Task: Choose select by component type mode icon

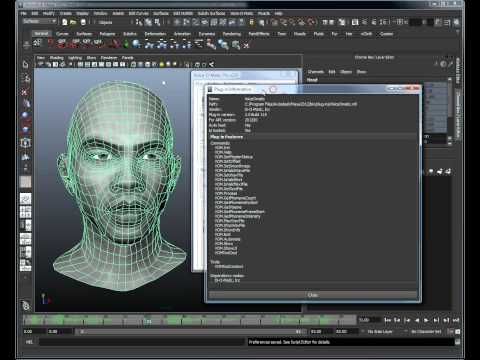Action: click(x=157, y=22)
